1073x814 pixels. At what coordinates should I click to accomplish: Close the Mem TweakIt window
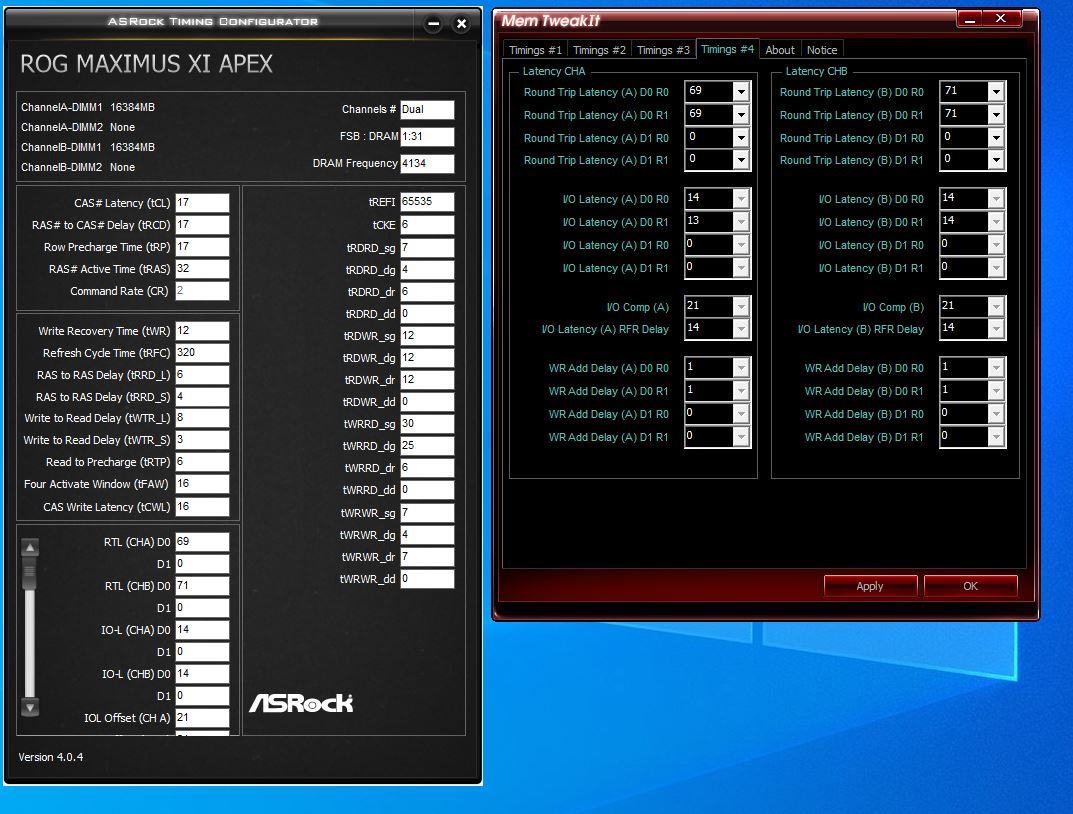(x=1001, y=18)
